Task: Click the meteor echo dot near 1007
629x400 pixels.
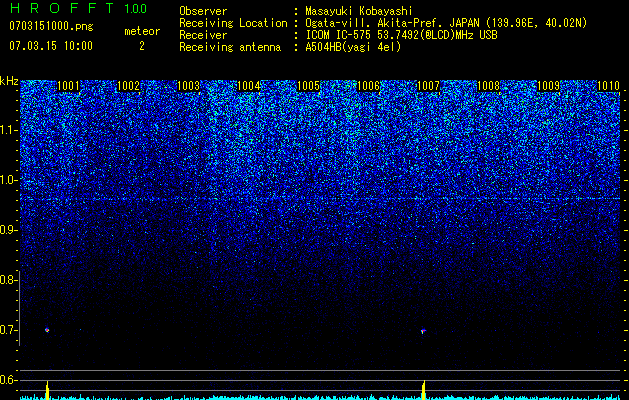Action: (423, 331)
